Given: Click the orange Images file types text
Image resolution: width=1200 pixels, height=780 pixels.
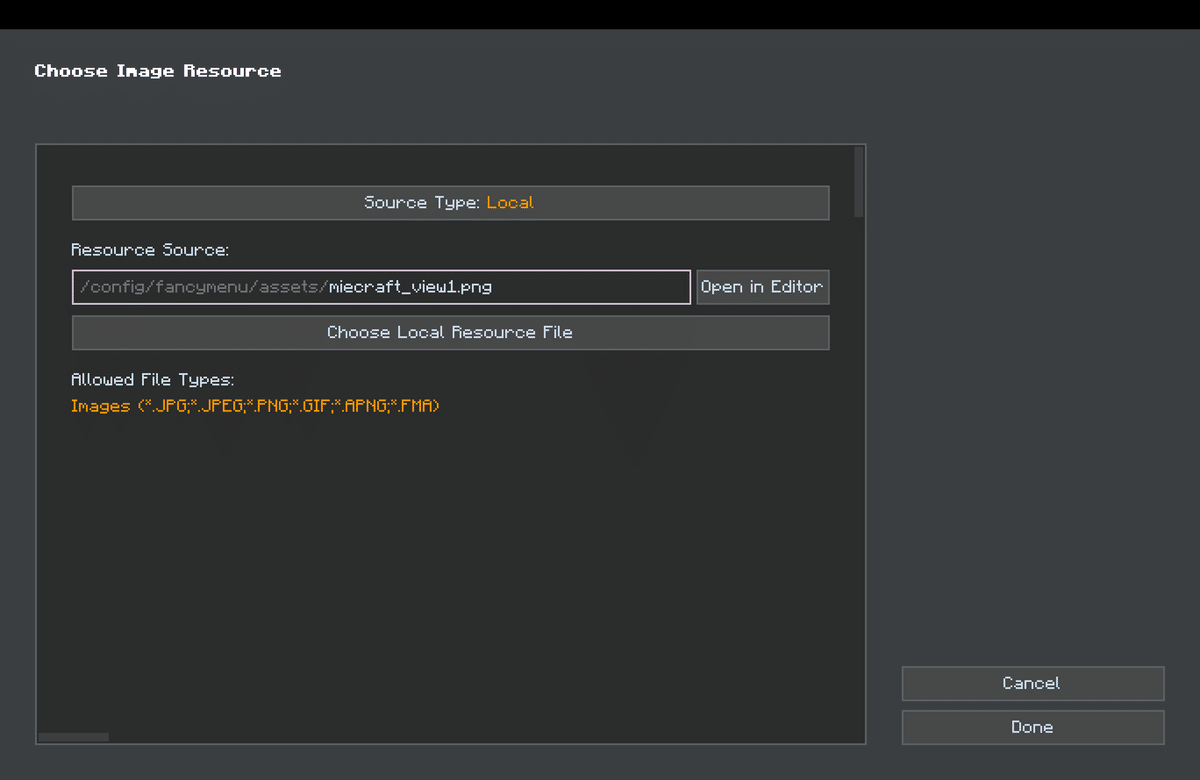Looking at the screenshot, I should tap(255, 407).
